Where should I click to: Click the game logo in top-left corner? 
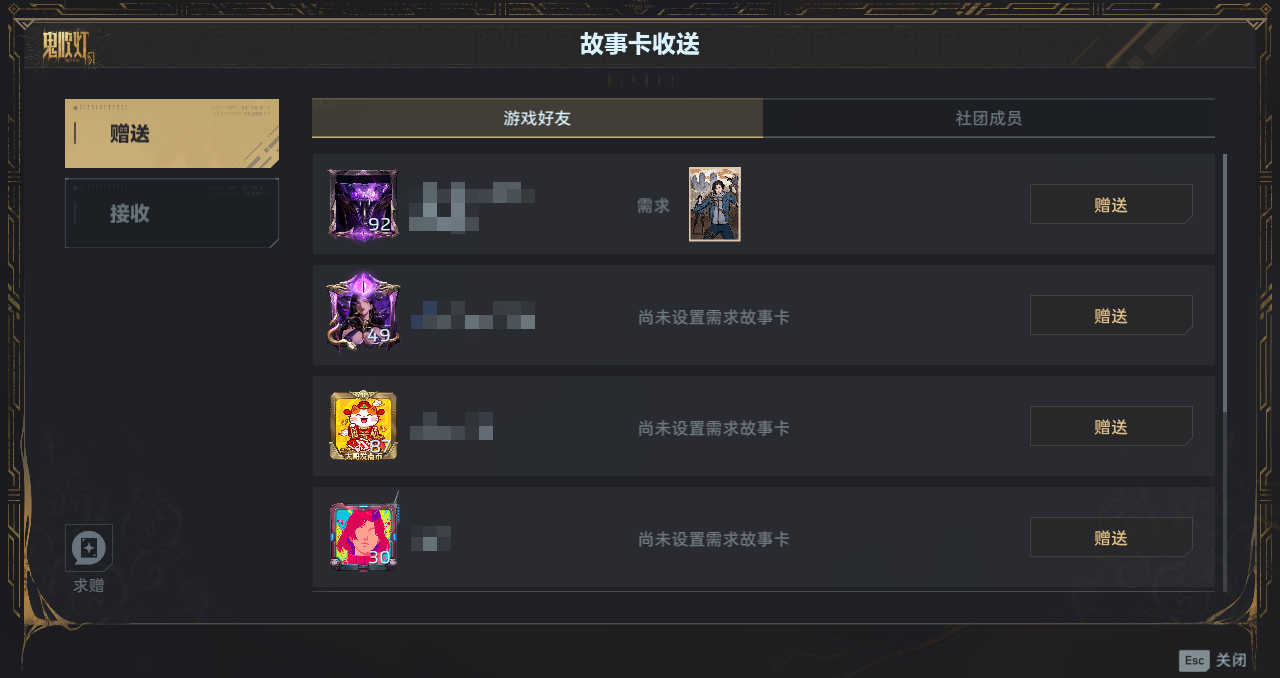pos(69,46)
